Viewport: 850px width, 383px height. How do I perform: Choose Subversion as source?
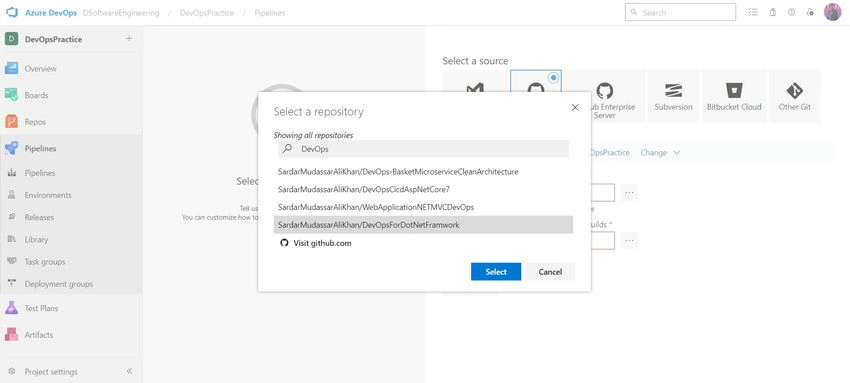[x=673, y=96]
